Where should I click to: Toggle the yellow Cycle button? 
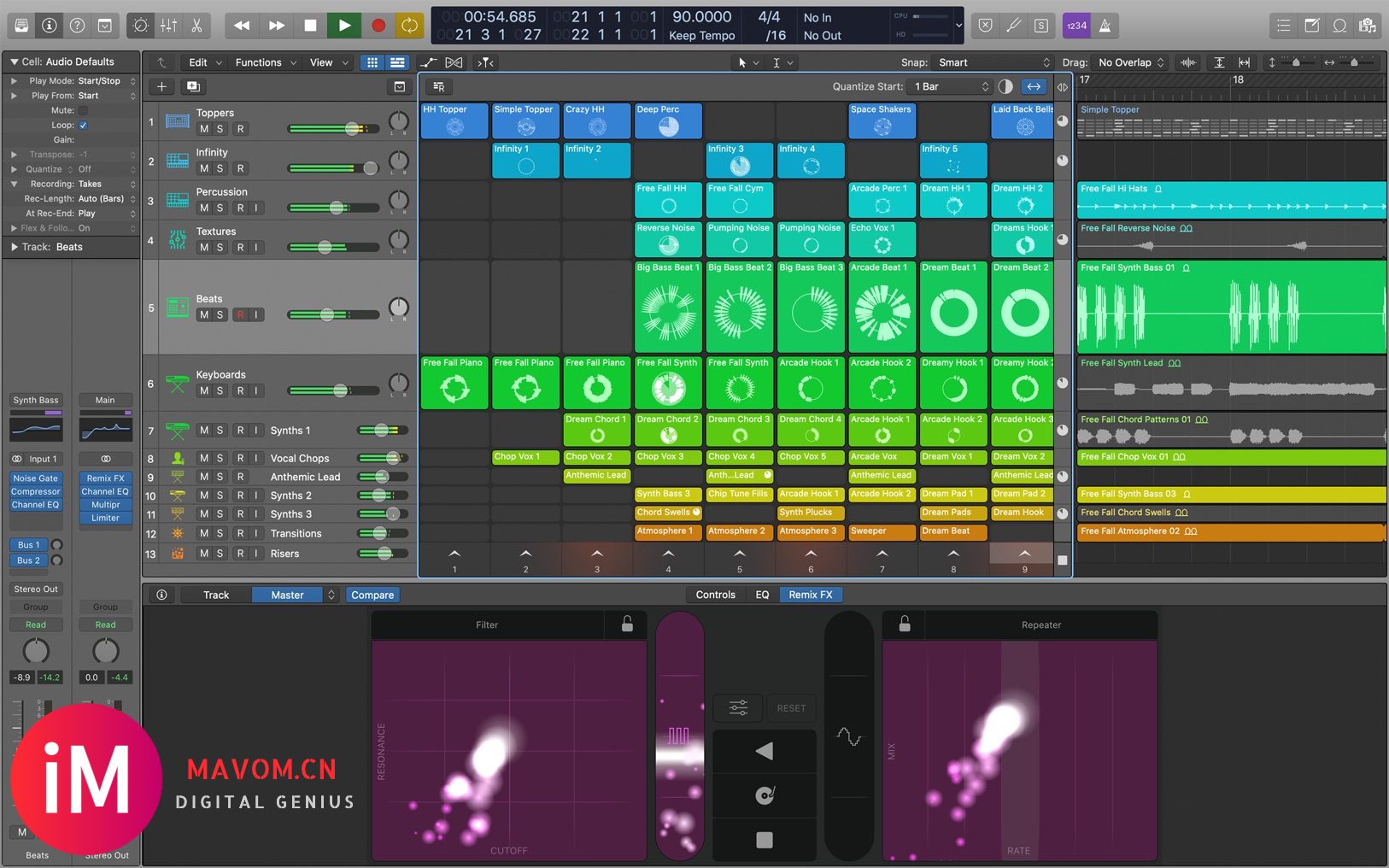pyautogui.click(x=410, y=26)
